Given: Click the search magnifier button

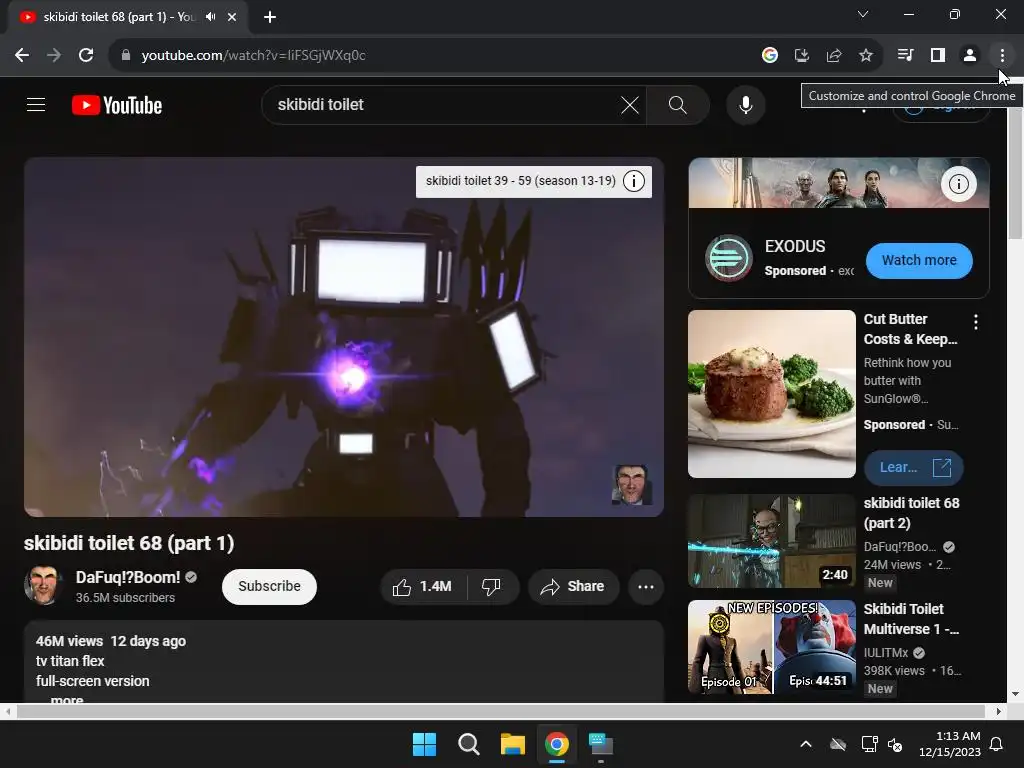Looking at the screenshot, I should pos(677,105).
